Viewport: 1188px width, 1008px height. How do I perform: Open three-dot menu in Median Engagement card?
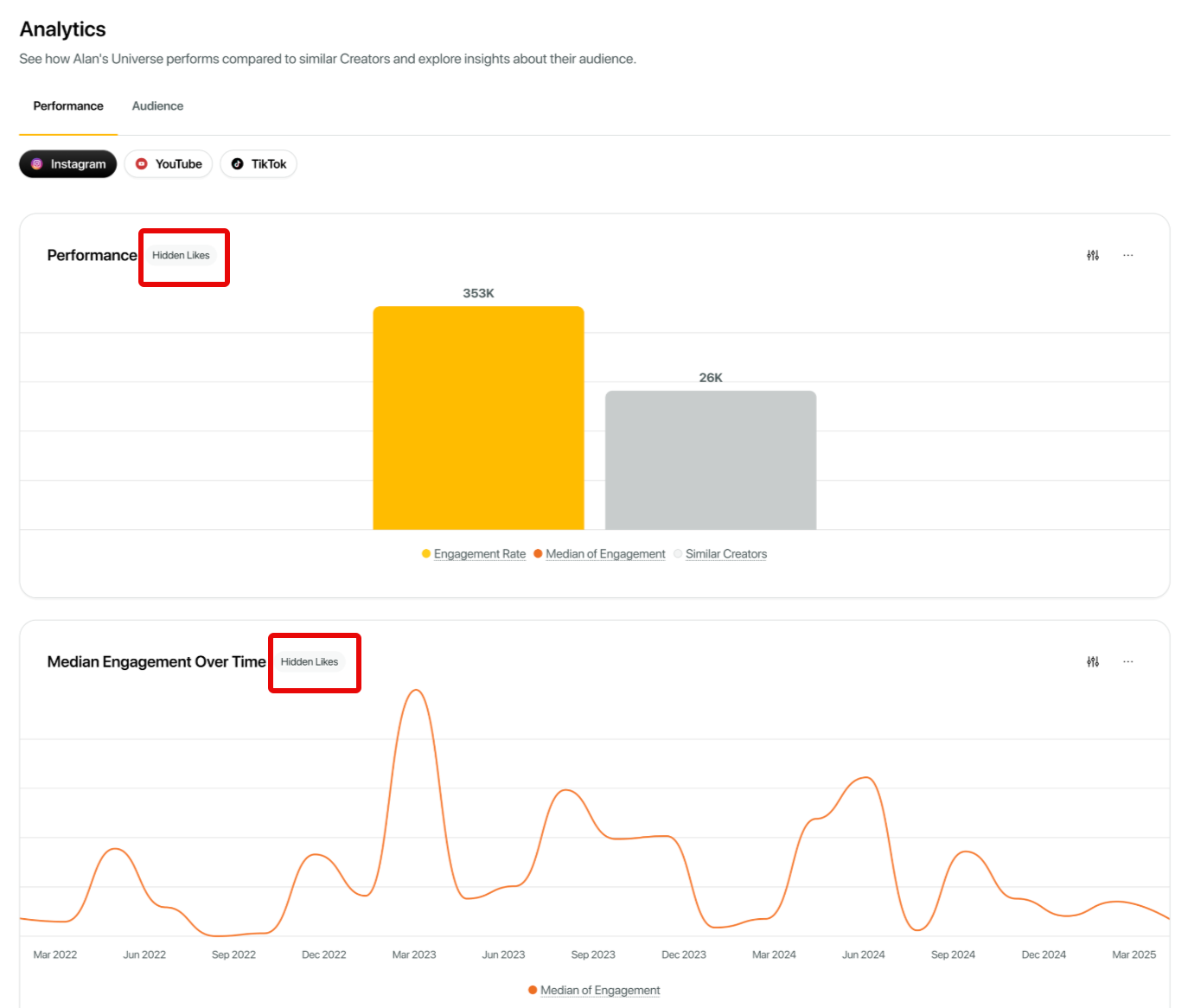[x=1127, y=661]
